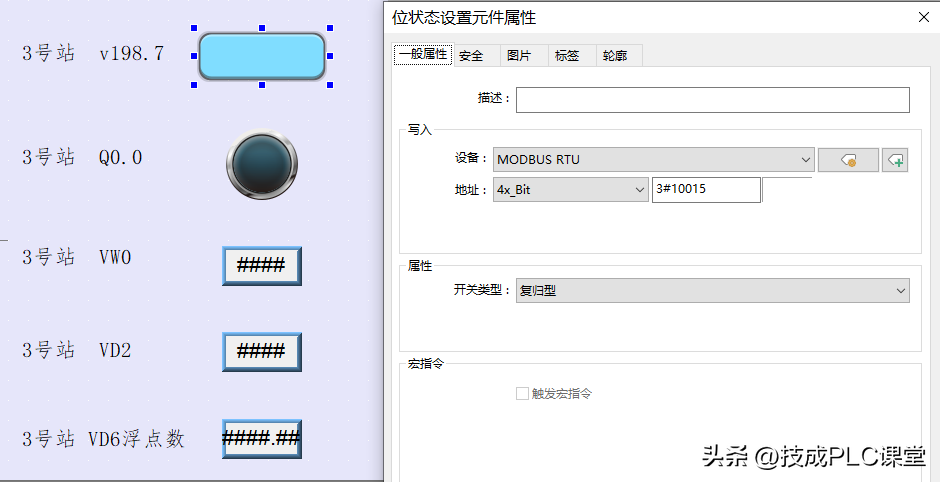This screenshot has width=940, height=482.
Task: Switch to the 安全 tab
Action: [x=471, y=56]
